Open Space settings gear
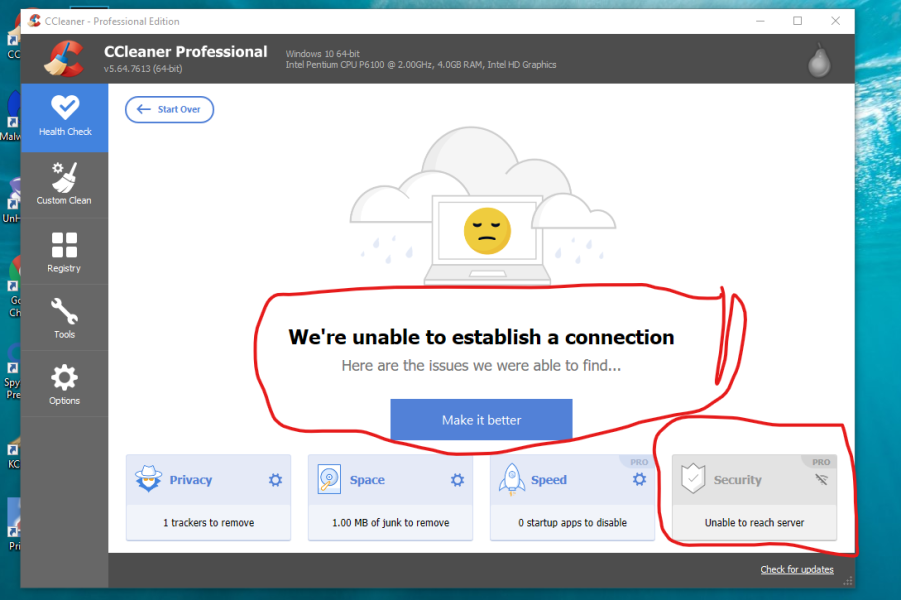This screenshot has height=600, width=901. pyautogui.click(x=457, y=480)
